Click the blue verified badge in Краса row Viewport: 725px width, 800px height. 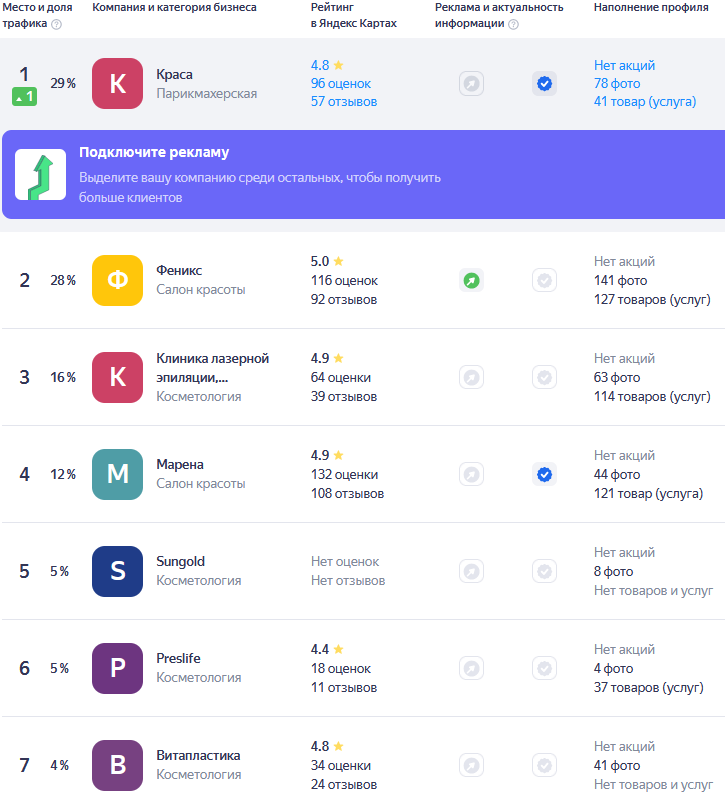click(x=544, y=83)
